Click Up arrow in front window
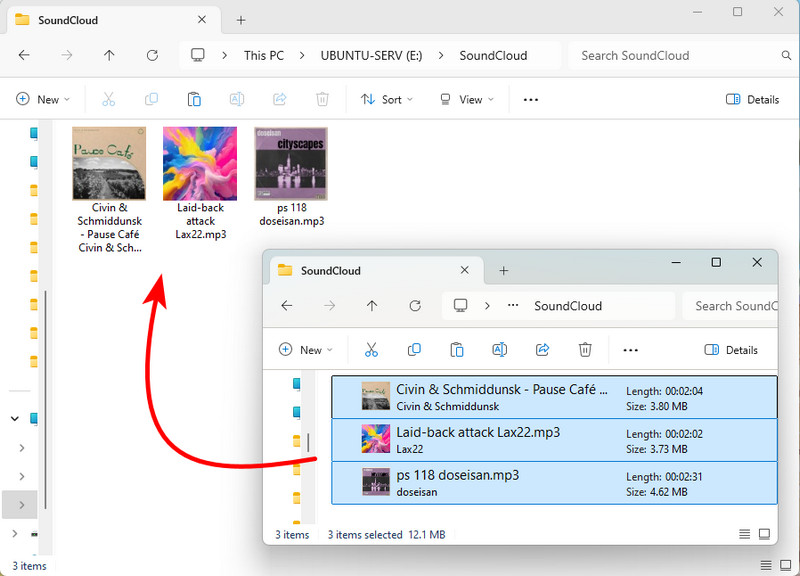The width and height of the screenshot is (800, 576). (x=372, y=306)
